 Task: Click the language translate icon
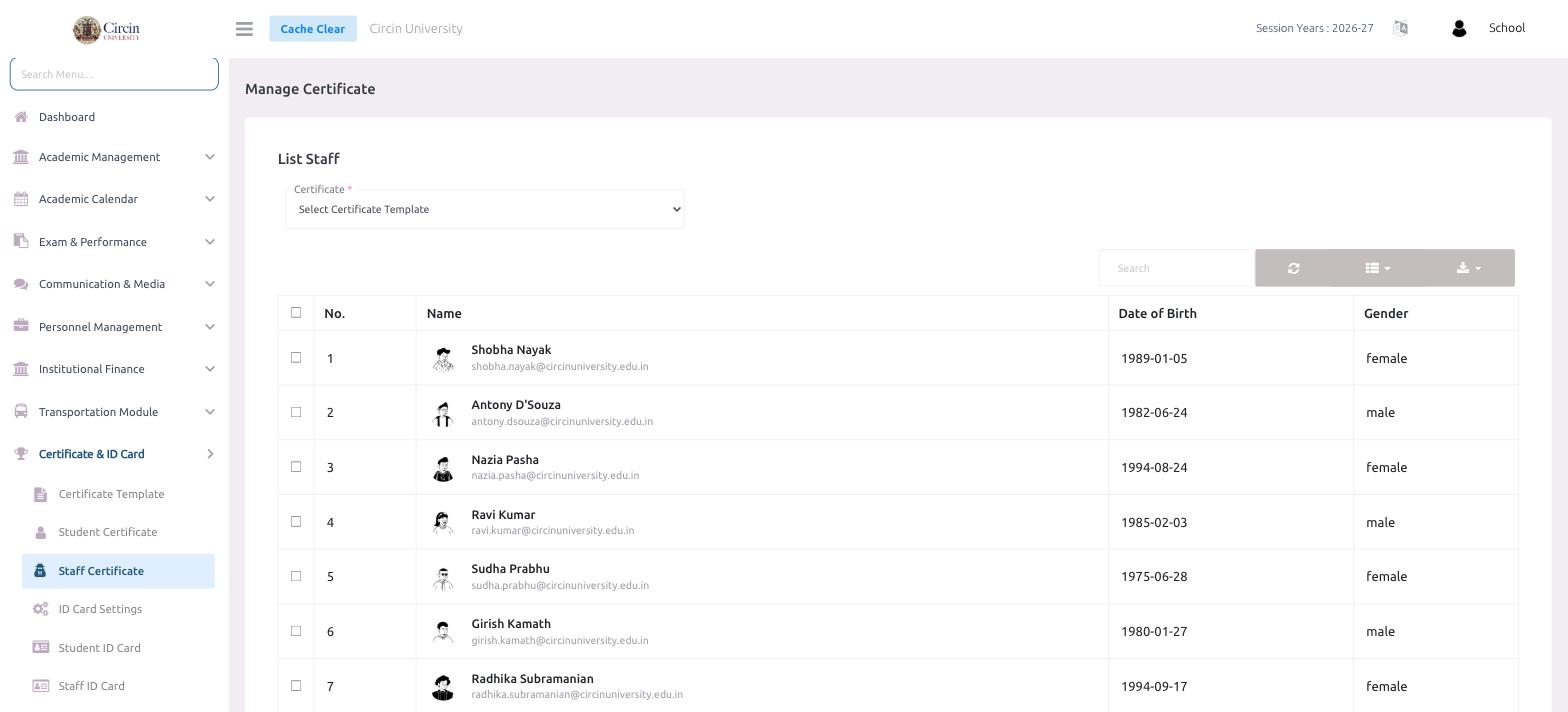tap(1400, 28)
